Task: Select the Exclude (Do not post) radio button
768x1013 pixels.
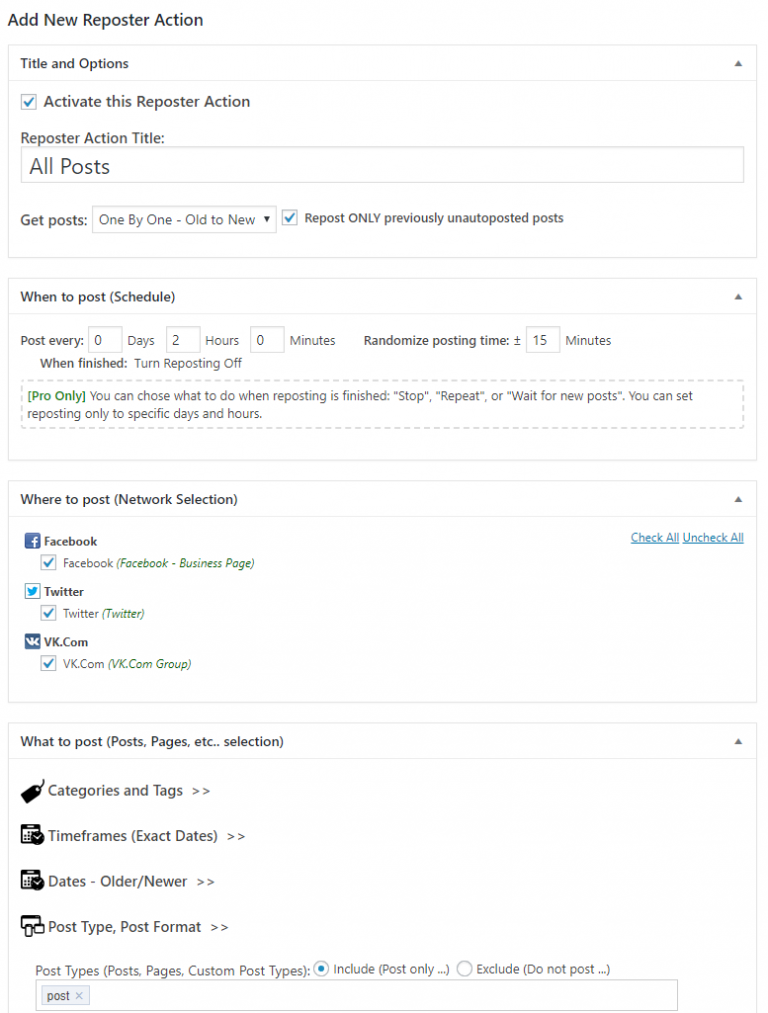Action: point(464,969)
